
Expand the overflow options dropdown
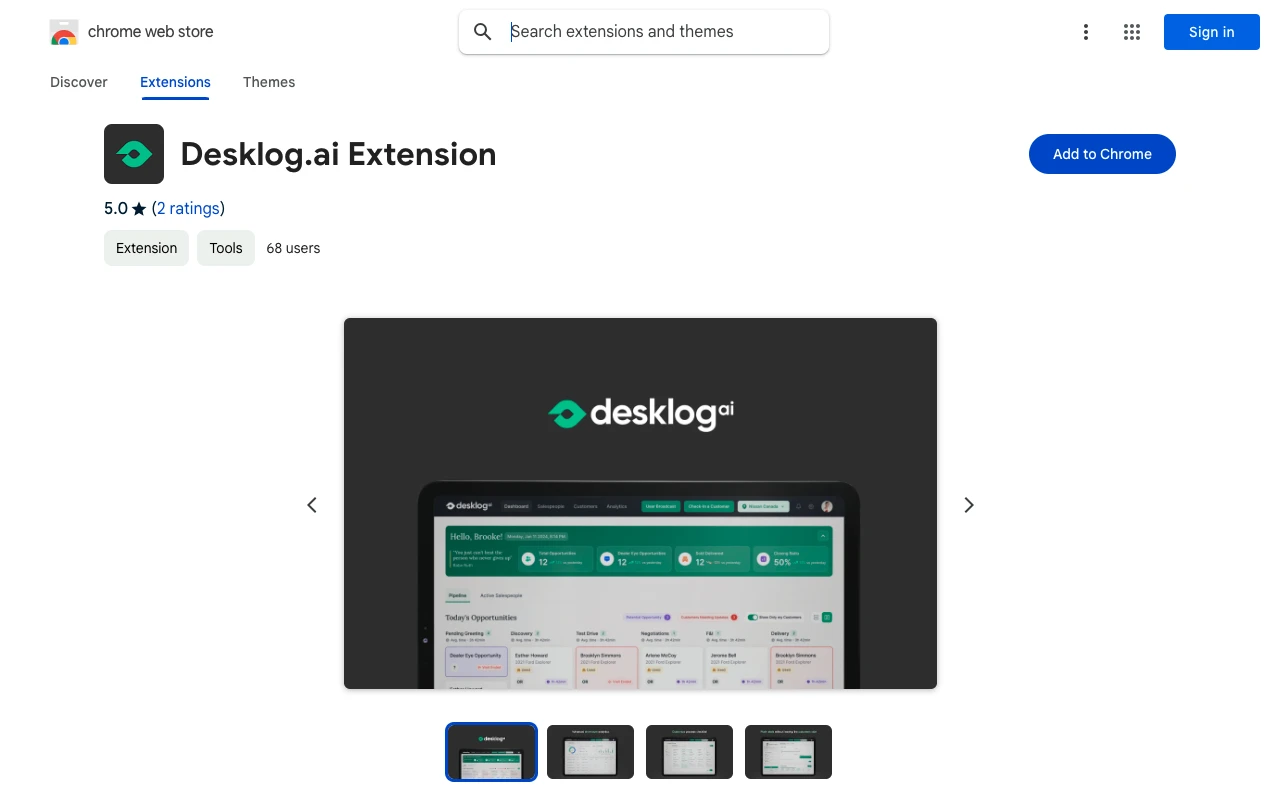point(1086,32)
